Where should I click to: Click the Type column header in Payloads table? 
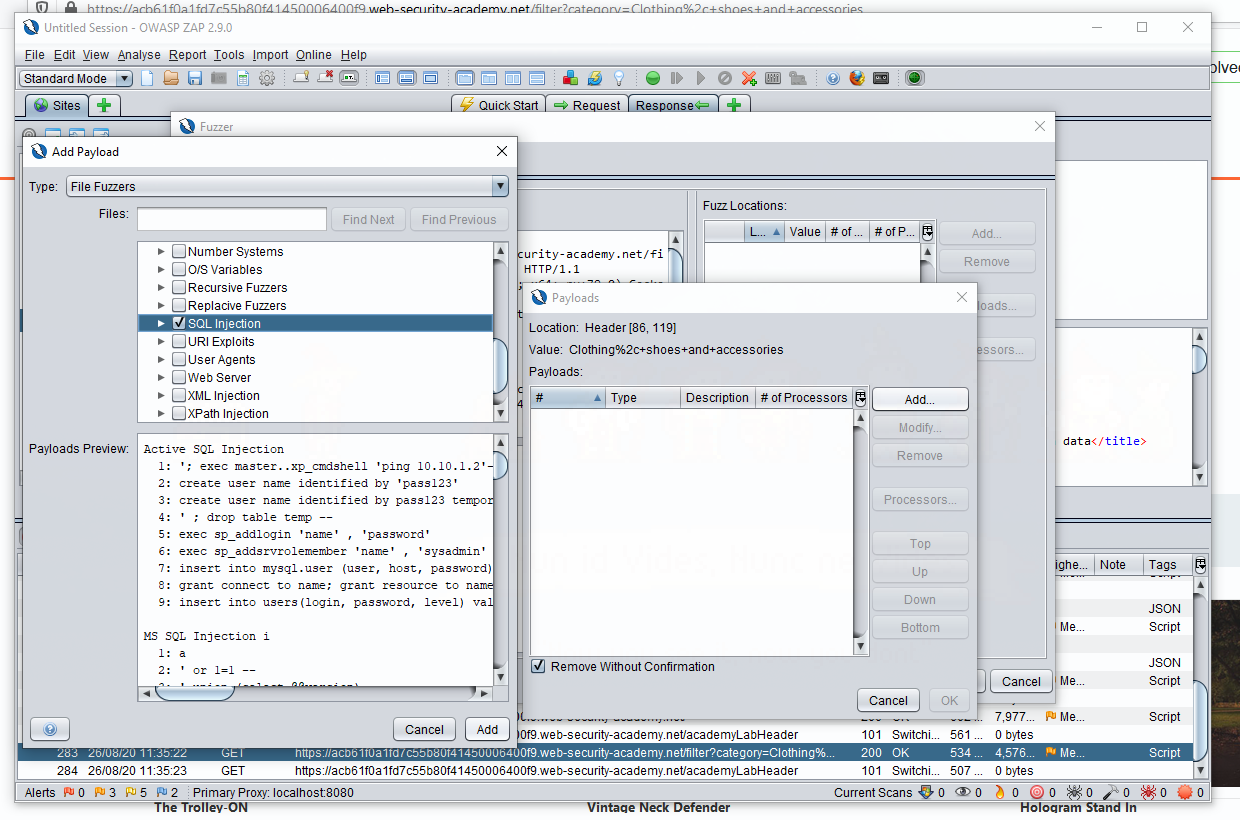point(643,397)
